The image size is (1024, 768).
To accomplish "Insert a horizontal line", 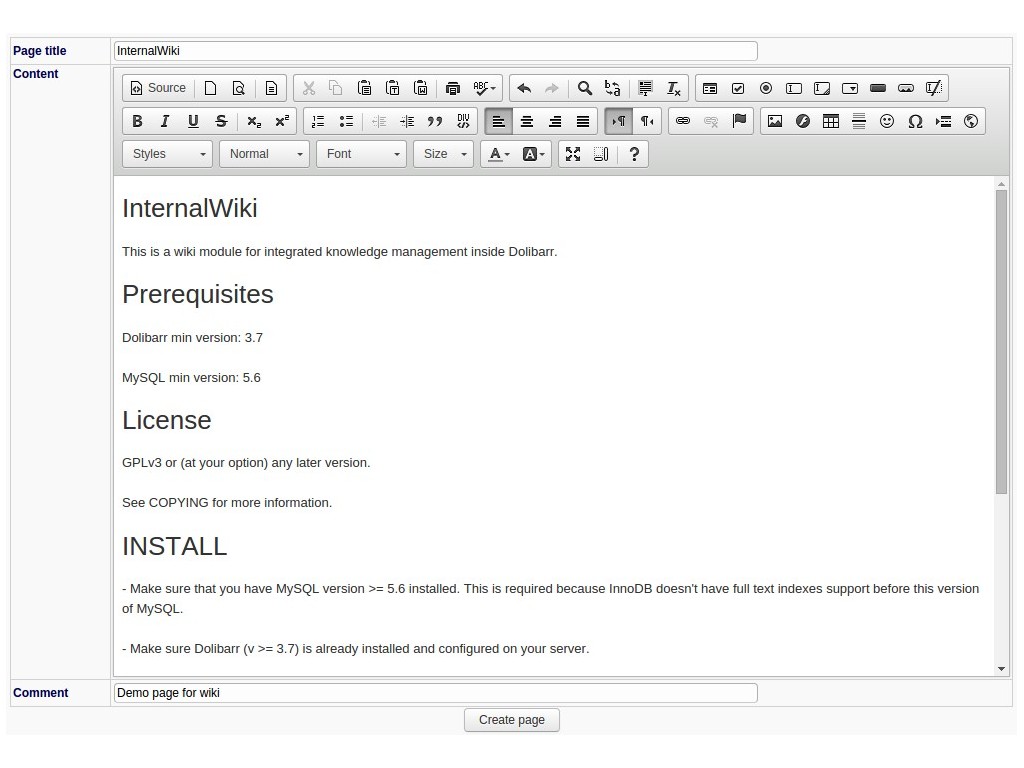I will (x=859, y=121).
